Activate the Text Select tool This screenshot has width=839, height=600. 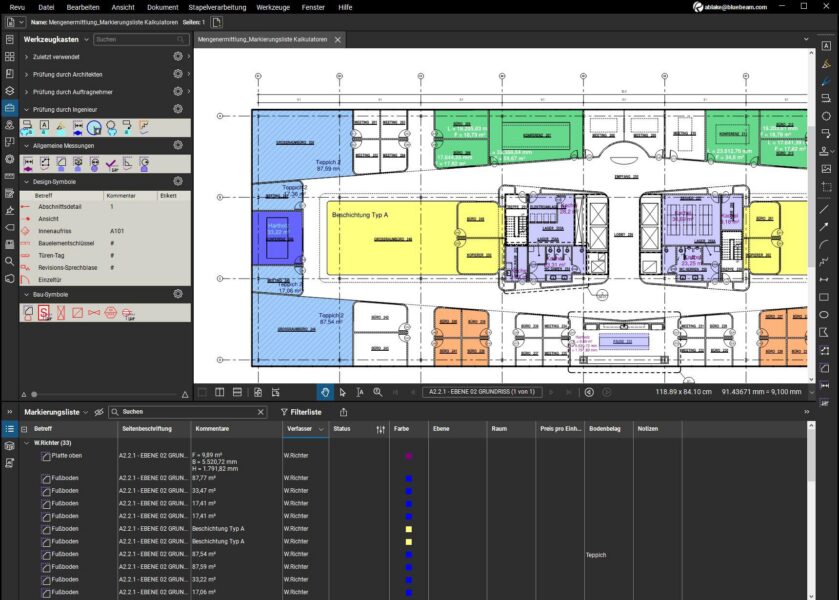pos(360,392)
